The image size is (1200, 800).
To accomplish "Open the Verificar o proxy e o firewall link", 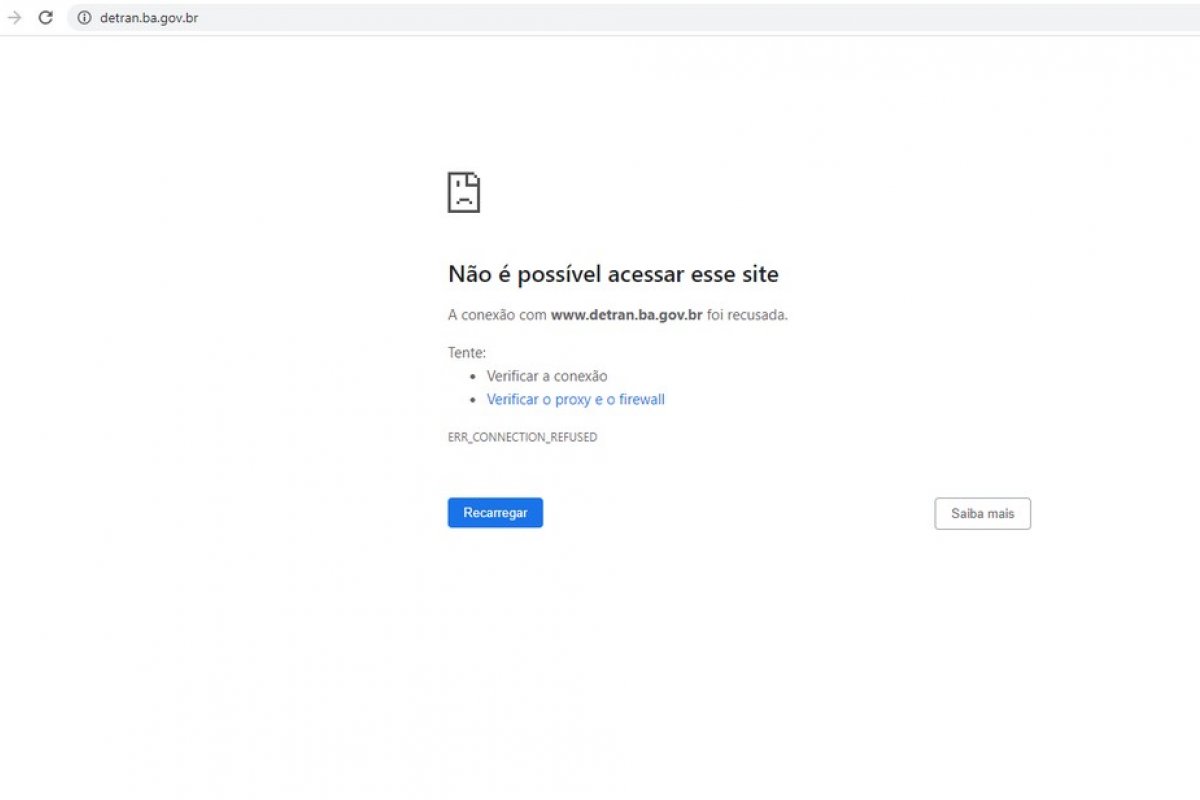I will [x=575, y=399].
